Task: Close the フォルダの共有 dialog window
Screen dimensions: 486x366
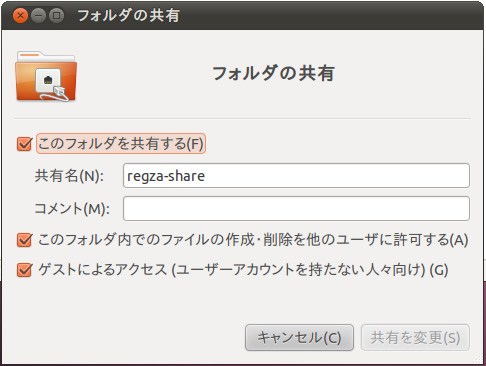Action: (20, 15)
